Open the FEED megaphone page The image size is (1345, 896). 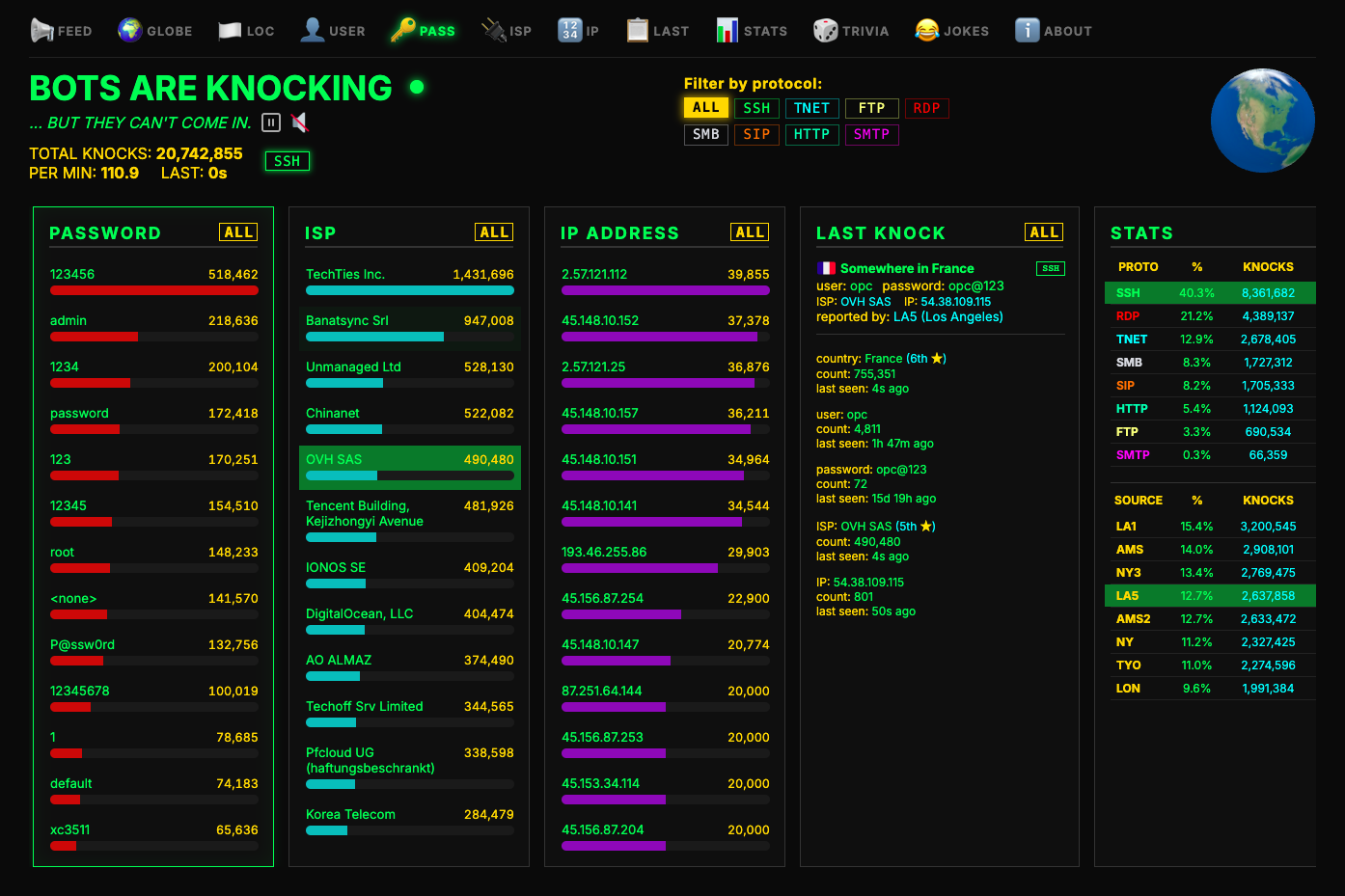62,31
